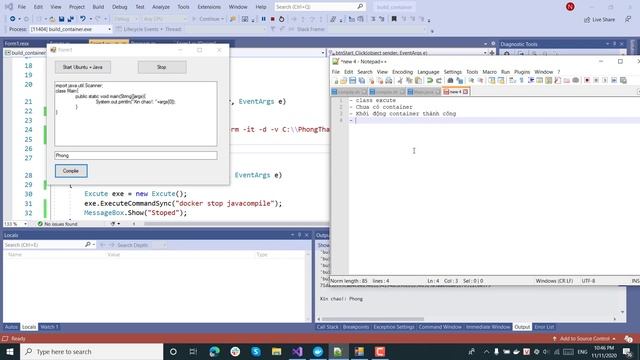The width and height of the screenshot is (640, 360).
Task: Click Stop button in Form1 window
Action: [162, 67]
